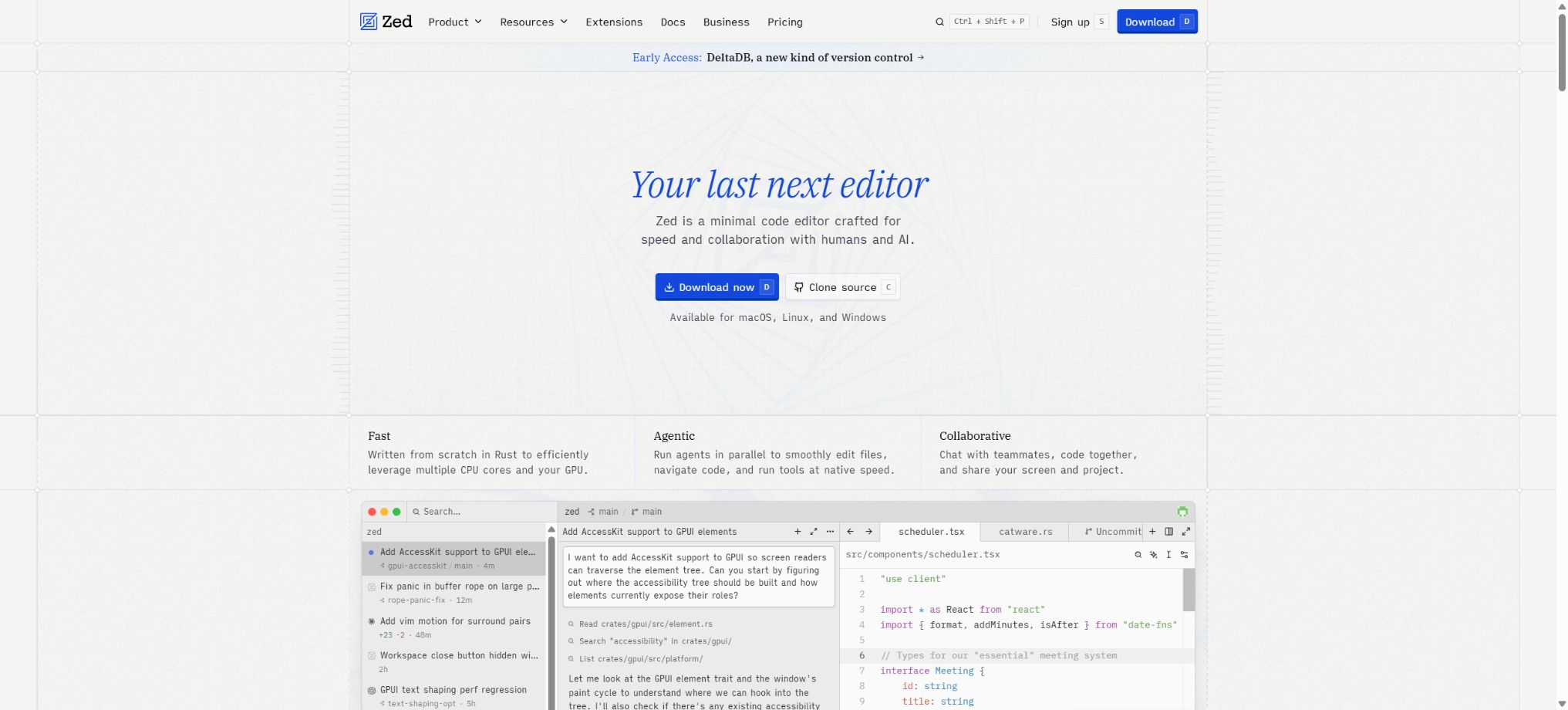Click the Download button in the top navigation

coord(1157,22)
